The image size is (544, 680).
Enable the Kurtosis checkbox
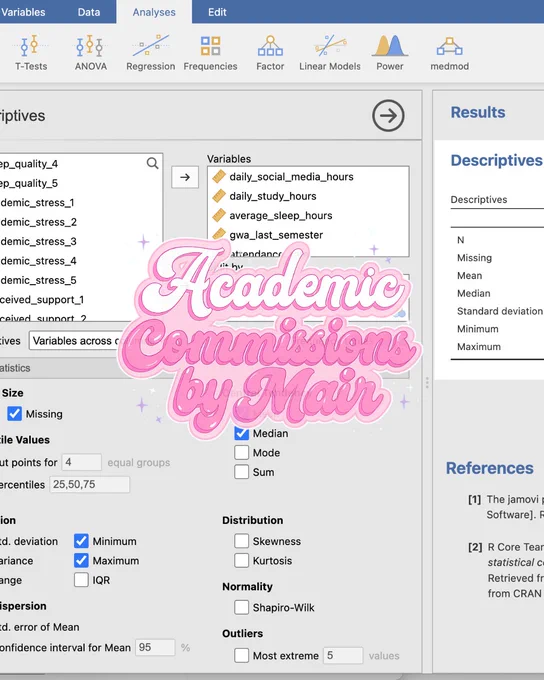click(x=242, y=560)
